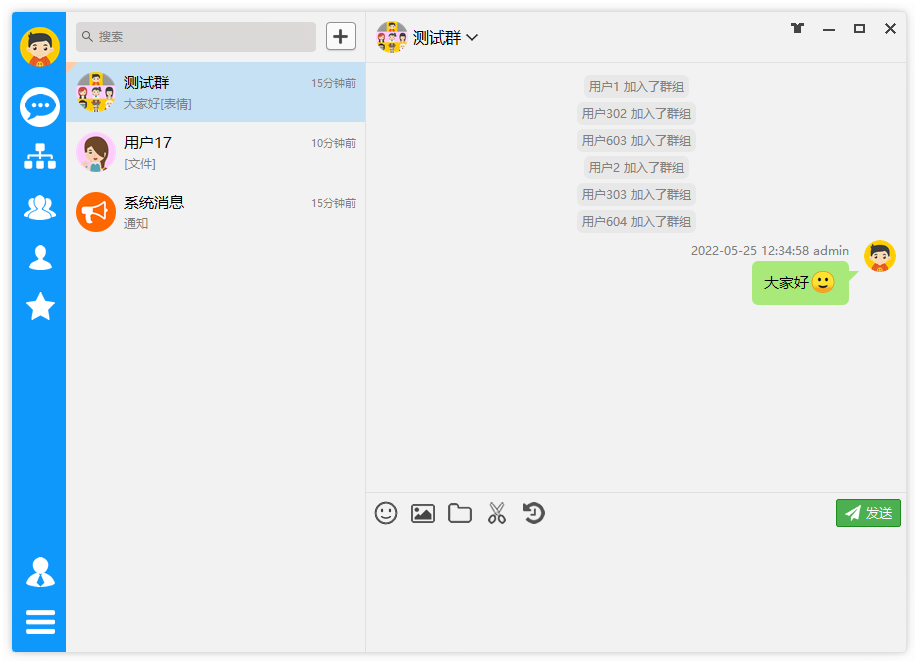Click the 用户2 加入了群组 notice
This screenshot has height=664, width=918.
[636, 167]
